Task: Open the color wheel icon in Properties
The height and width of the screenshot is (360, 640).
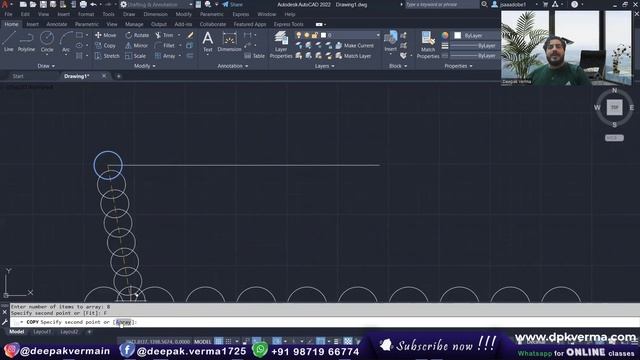Action: (x=445, y=36)
